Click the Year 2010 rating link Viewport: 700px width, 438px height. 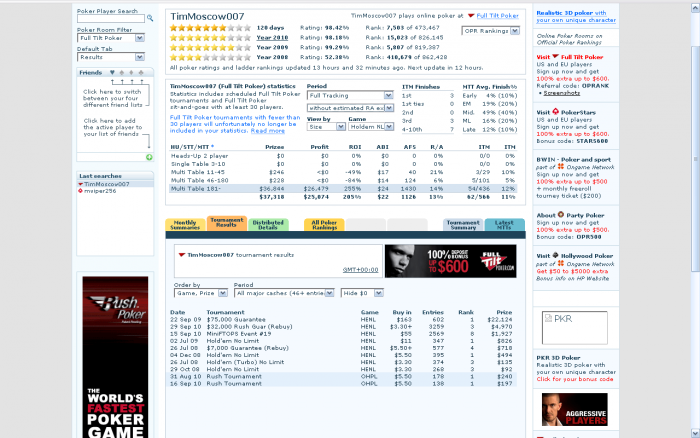272,38
